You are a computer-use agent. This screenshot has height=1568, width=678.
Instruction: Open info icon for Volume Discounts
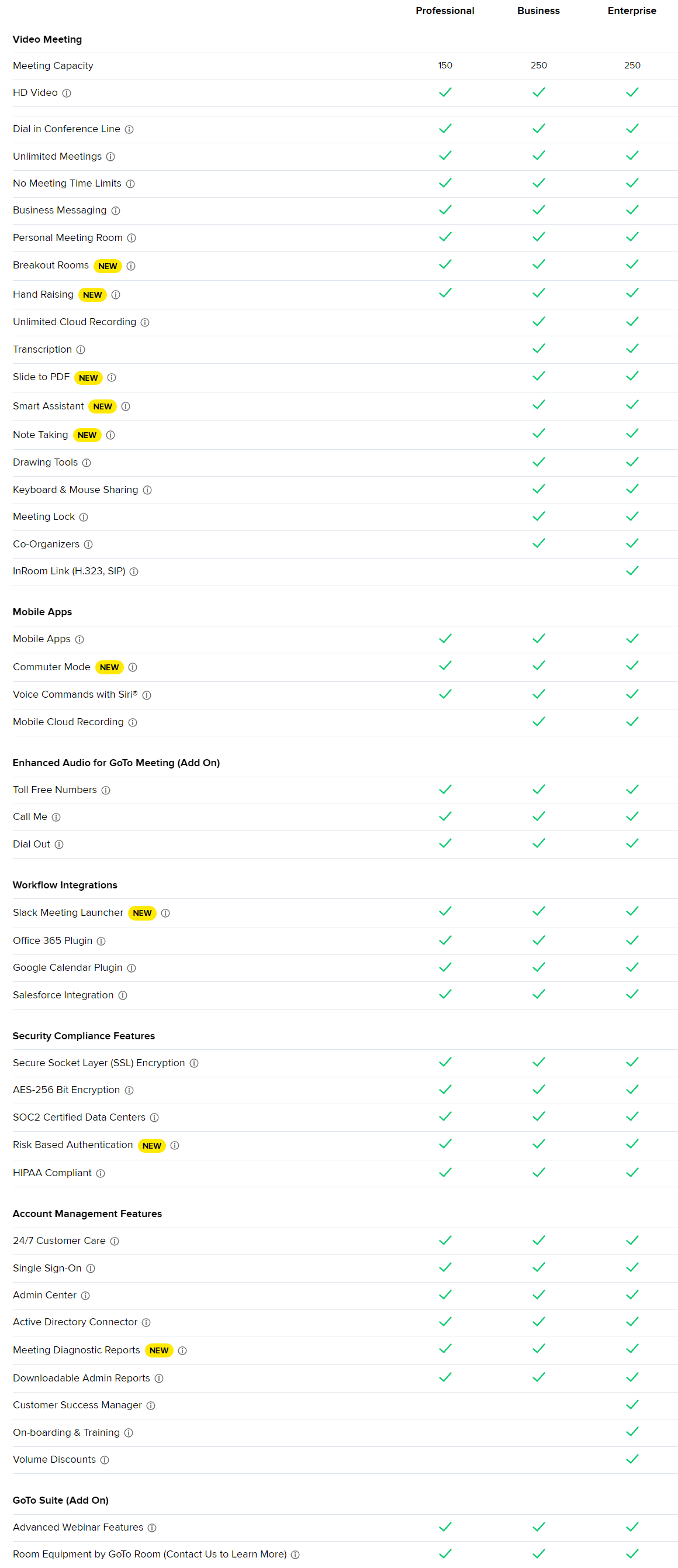(105, 1460)
